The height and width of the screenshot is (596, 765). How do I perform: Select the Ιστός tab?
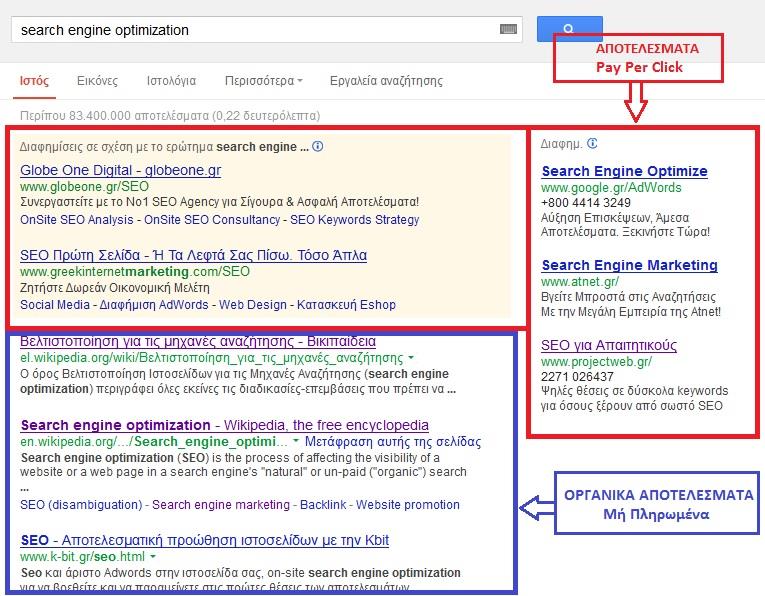pos(34,80)
